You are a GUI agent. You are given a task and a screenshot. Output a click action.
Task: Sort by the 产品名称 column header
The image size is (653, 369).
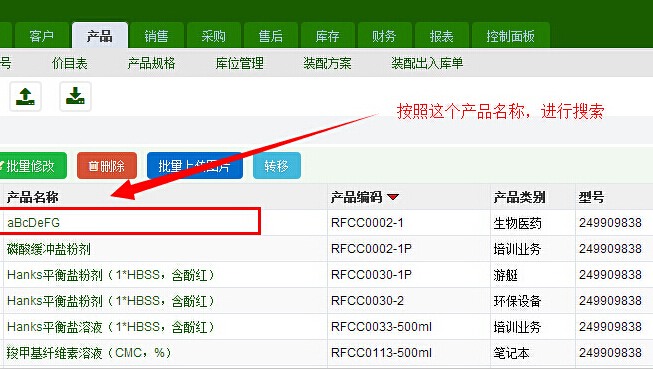pyautogui.click(x=32, y=197)
